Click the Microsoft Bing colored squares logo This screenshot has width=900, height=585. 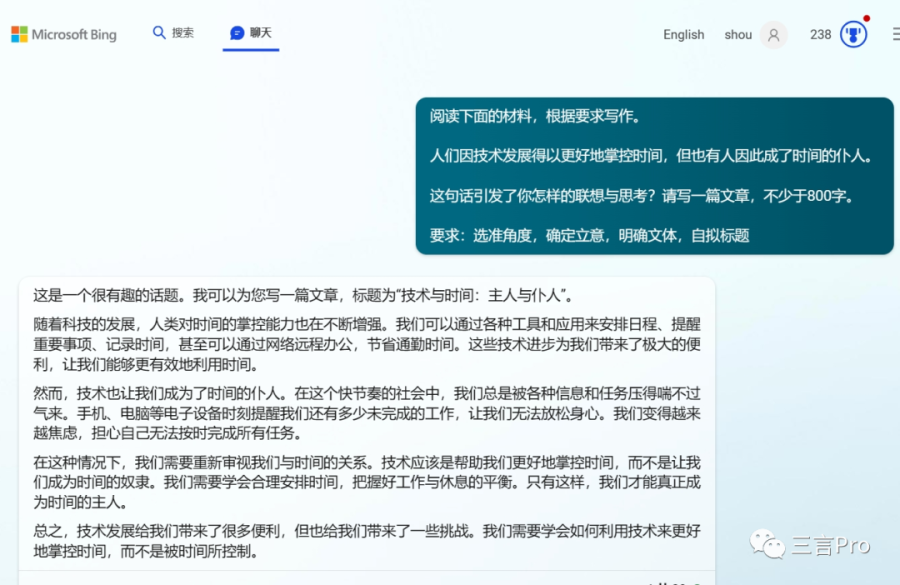19,34
